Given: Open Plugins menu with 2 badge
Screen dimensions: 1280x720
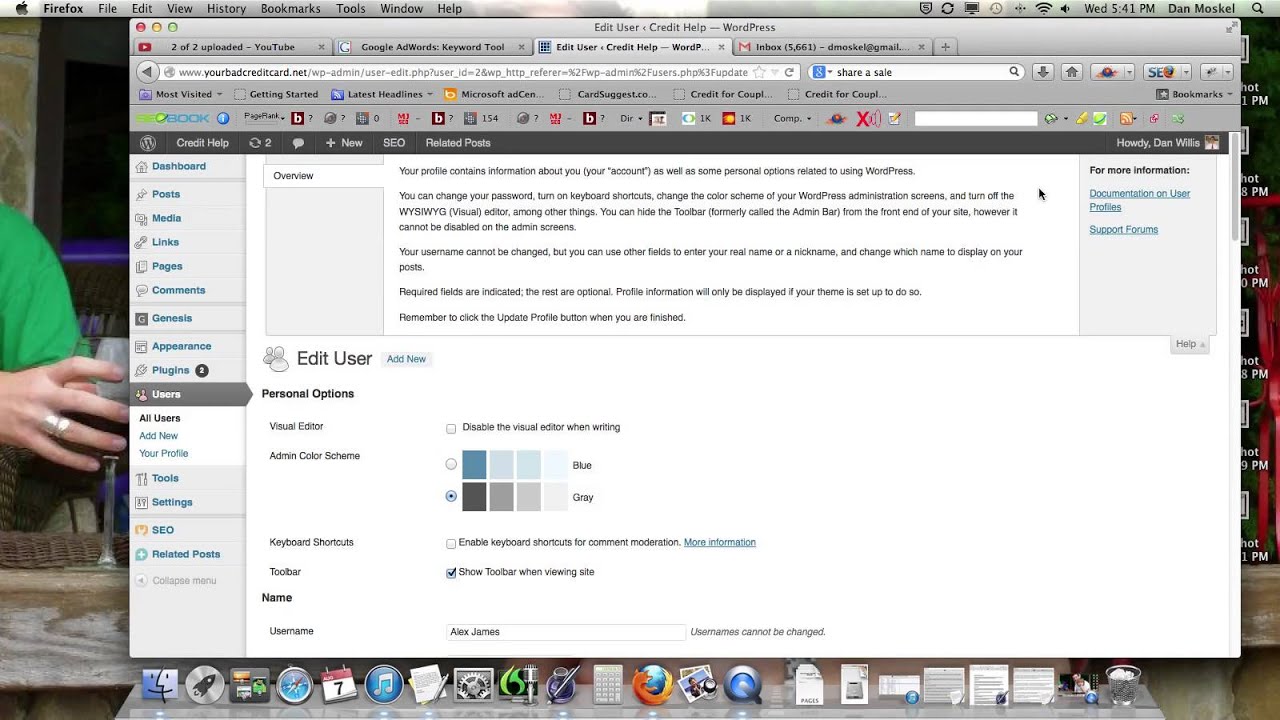Looking at the screenshot, I should click(171, 370).
